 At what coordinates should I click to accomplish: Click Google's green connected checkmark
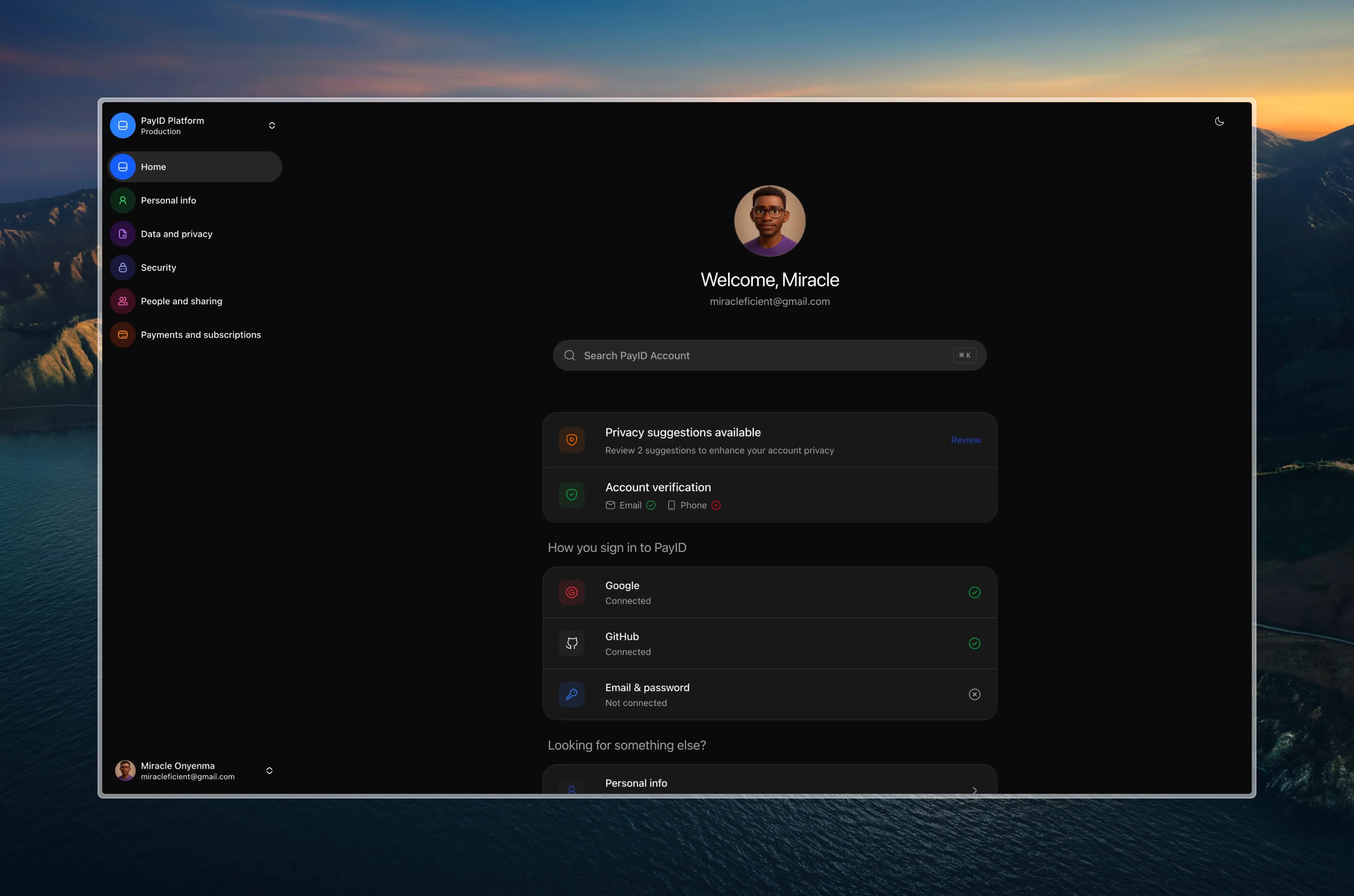[x=975, y=593]
